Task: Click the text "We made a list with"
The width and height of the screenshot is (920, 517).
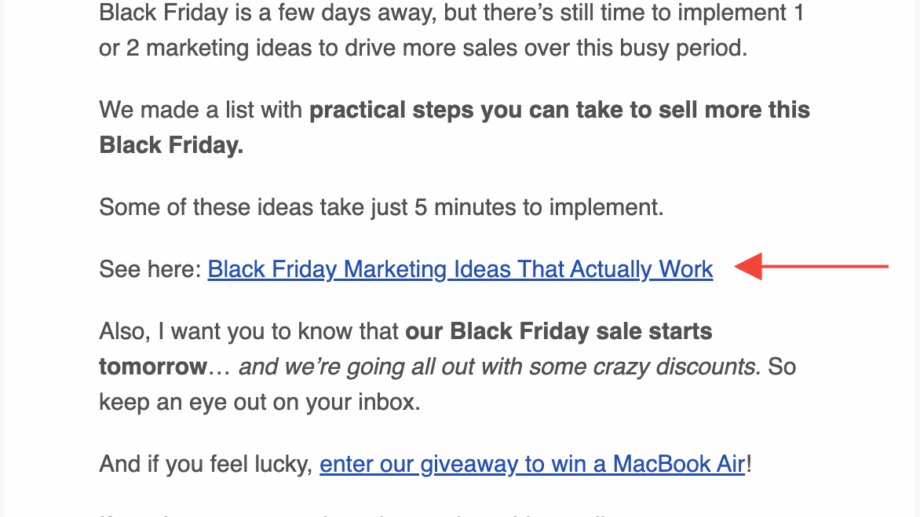Action: point(201,110)
